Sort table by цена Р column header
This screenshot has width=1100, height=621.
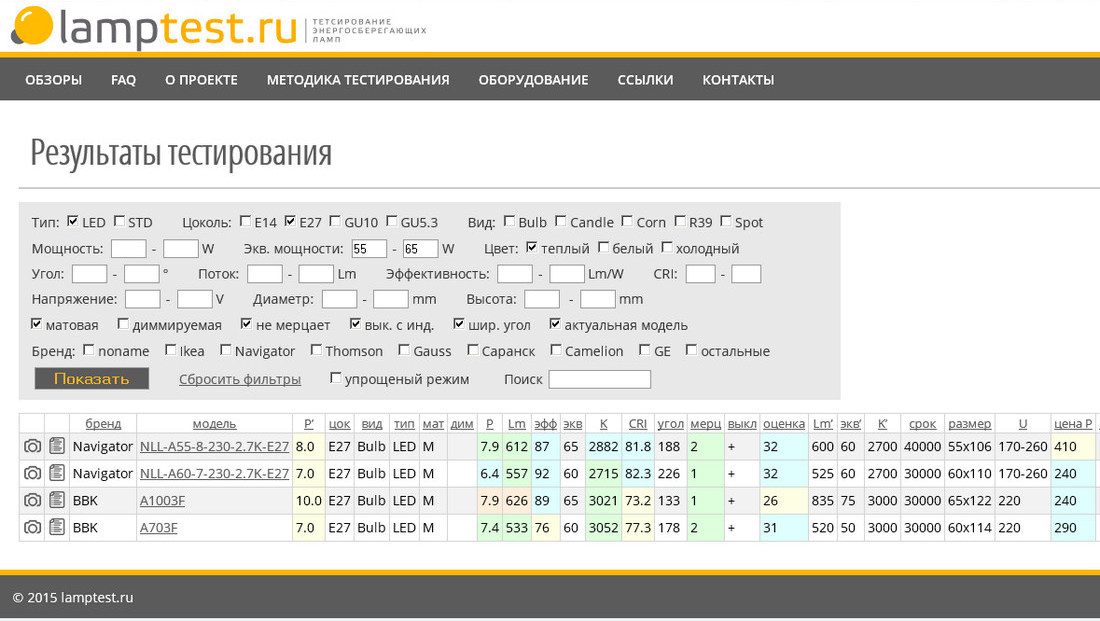point(1073,424)
